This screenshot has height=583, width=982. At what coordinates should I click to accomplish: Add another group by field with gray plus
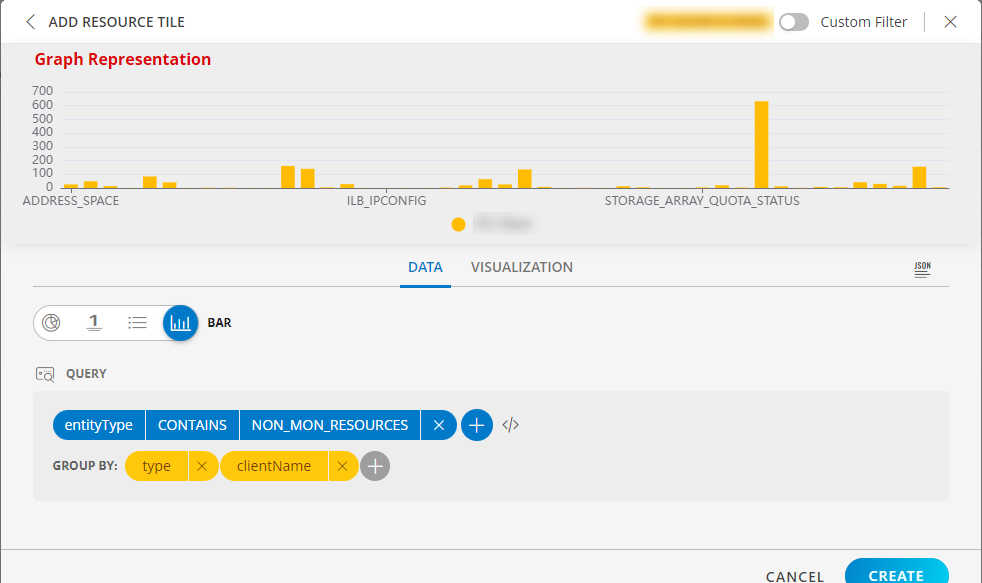[x=375, y=466]
